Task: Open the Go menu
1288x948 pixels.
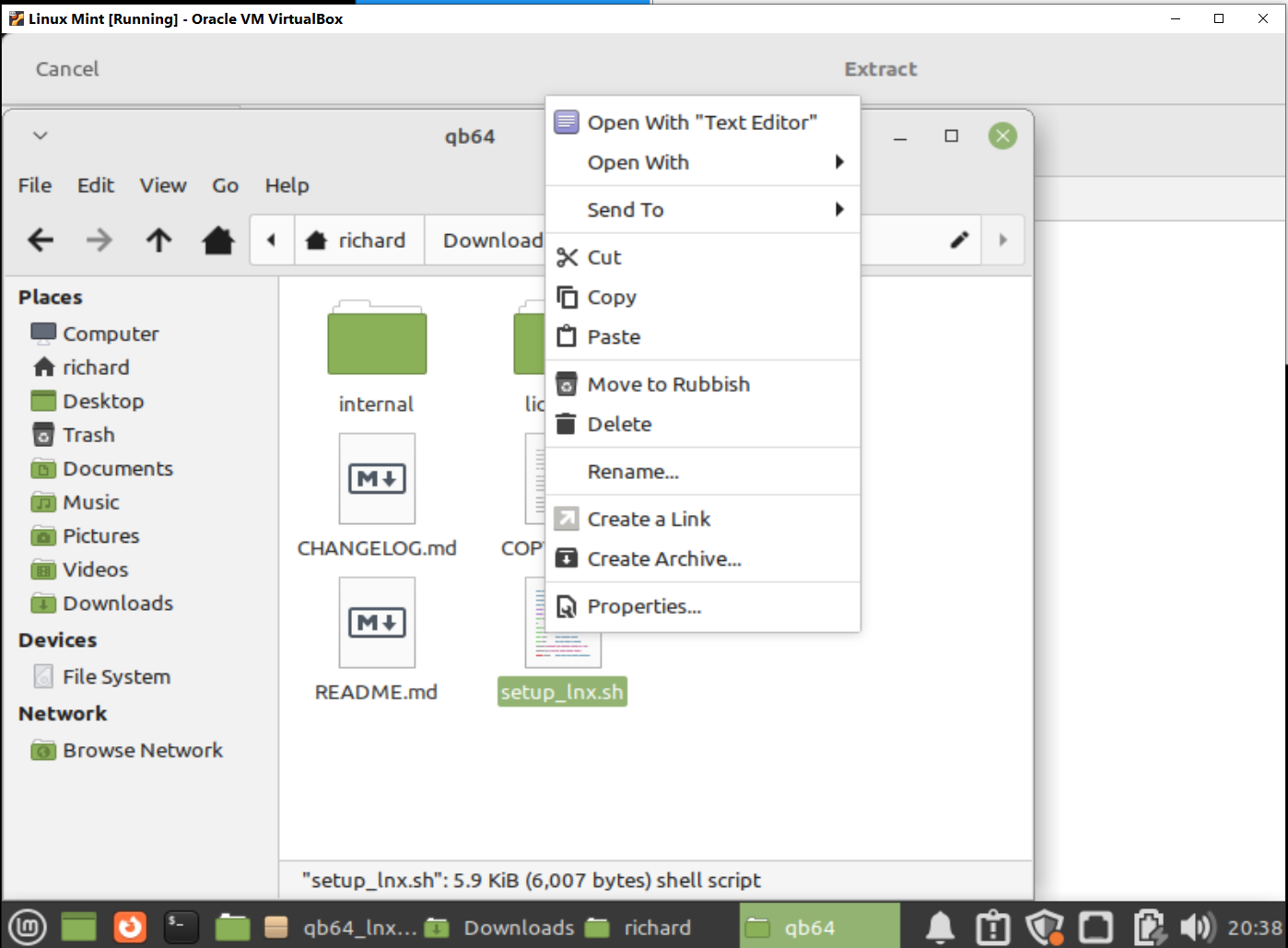Action: [x=226, y=185]
